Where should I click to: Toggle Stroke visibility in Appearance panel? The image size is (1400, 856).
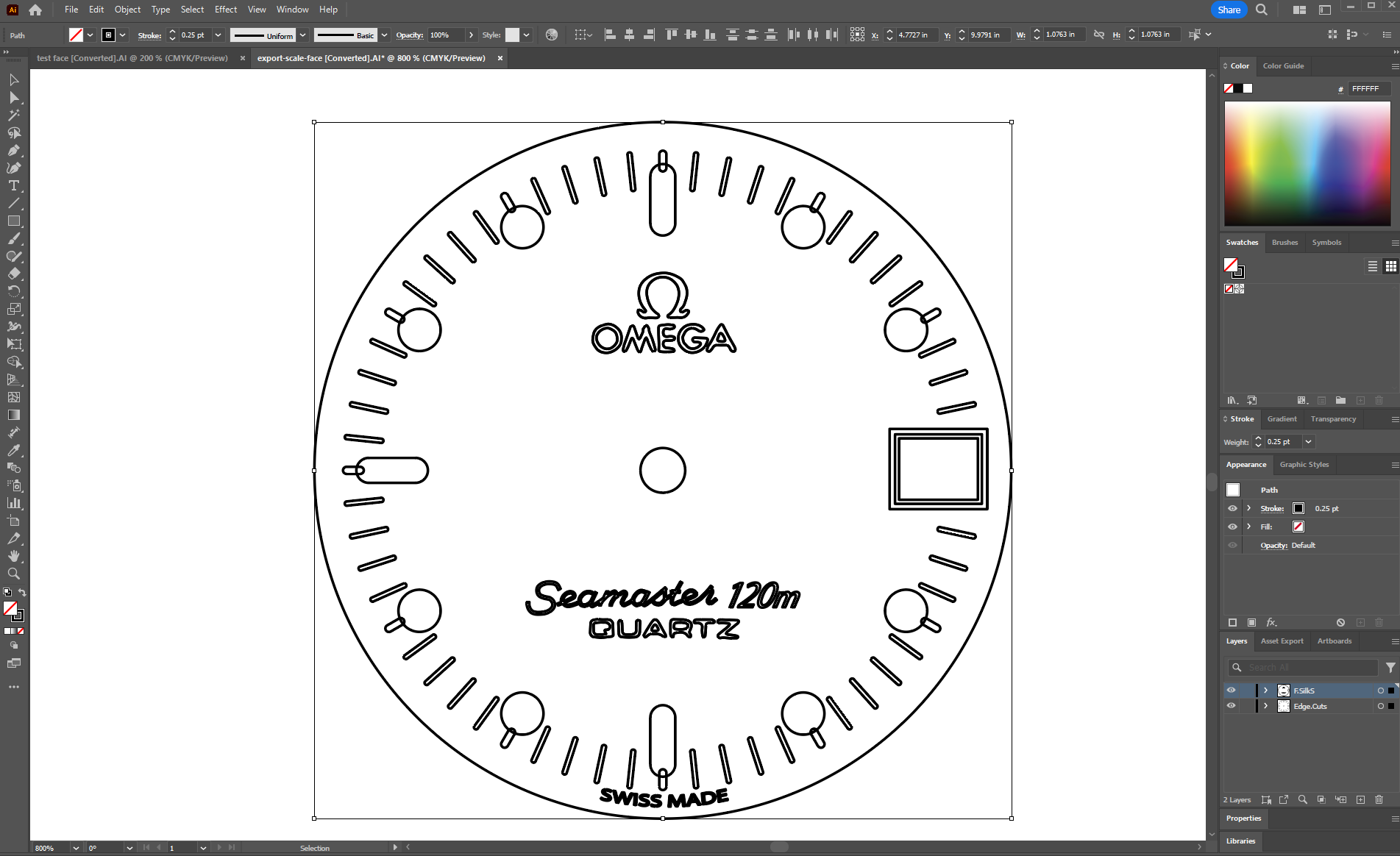click(1232, 508)
